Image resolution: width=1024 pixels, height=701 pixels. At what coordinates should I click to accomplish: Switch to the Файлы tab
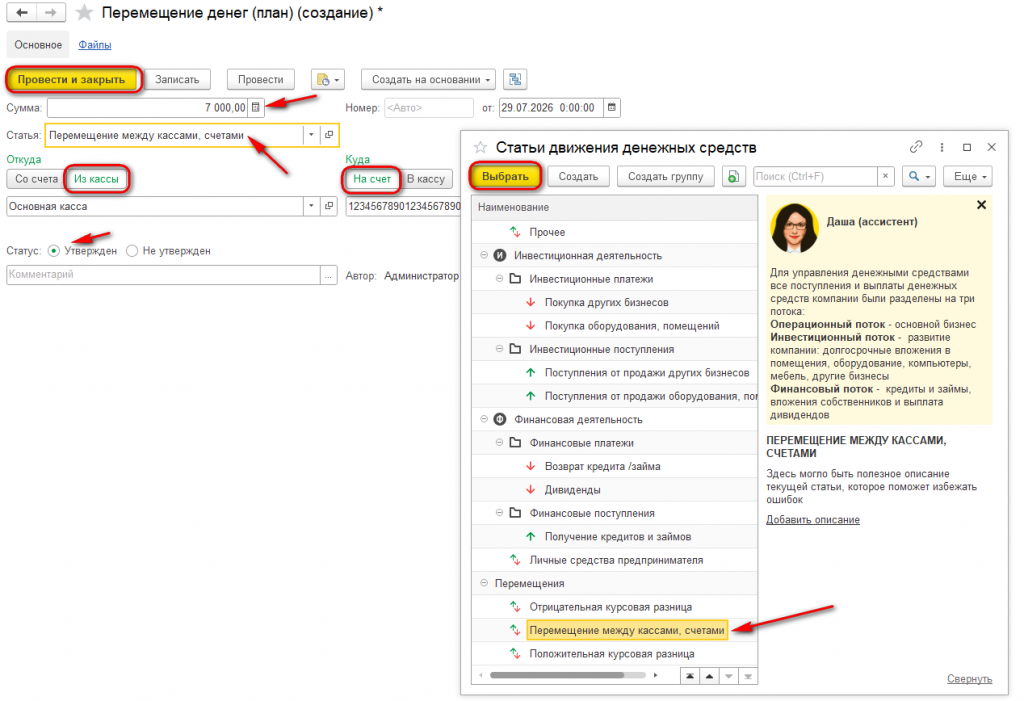click(95, 45)
